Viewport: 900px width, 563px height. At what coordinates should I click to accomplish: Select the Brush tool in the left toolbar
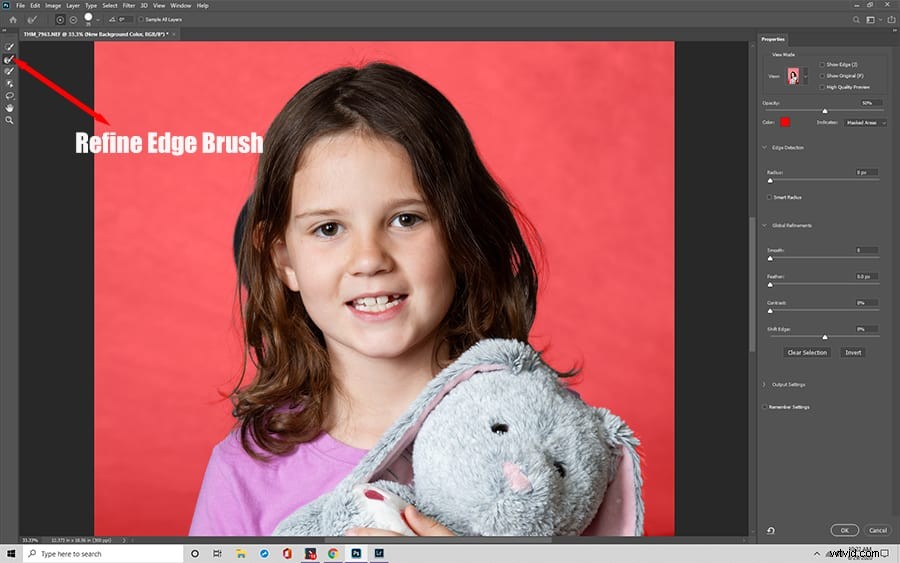point(9,71)
